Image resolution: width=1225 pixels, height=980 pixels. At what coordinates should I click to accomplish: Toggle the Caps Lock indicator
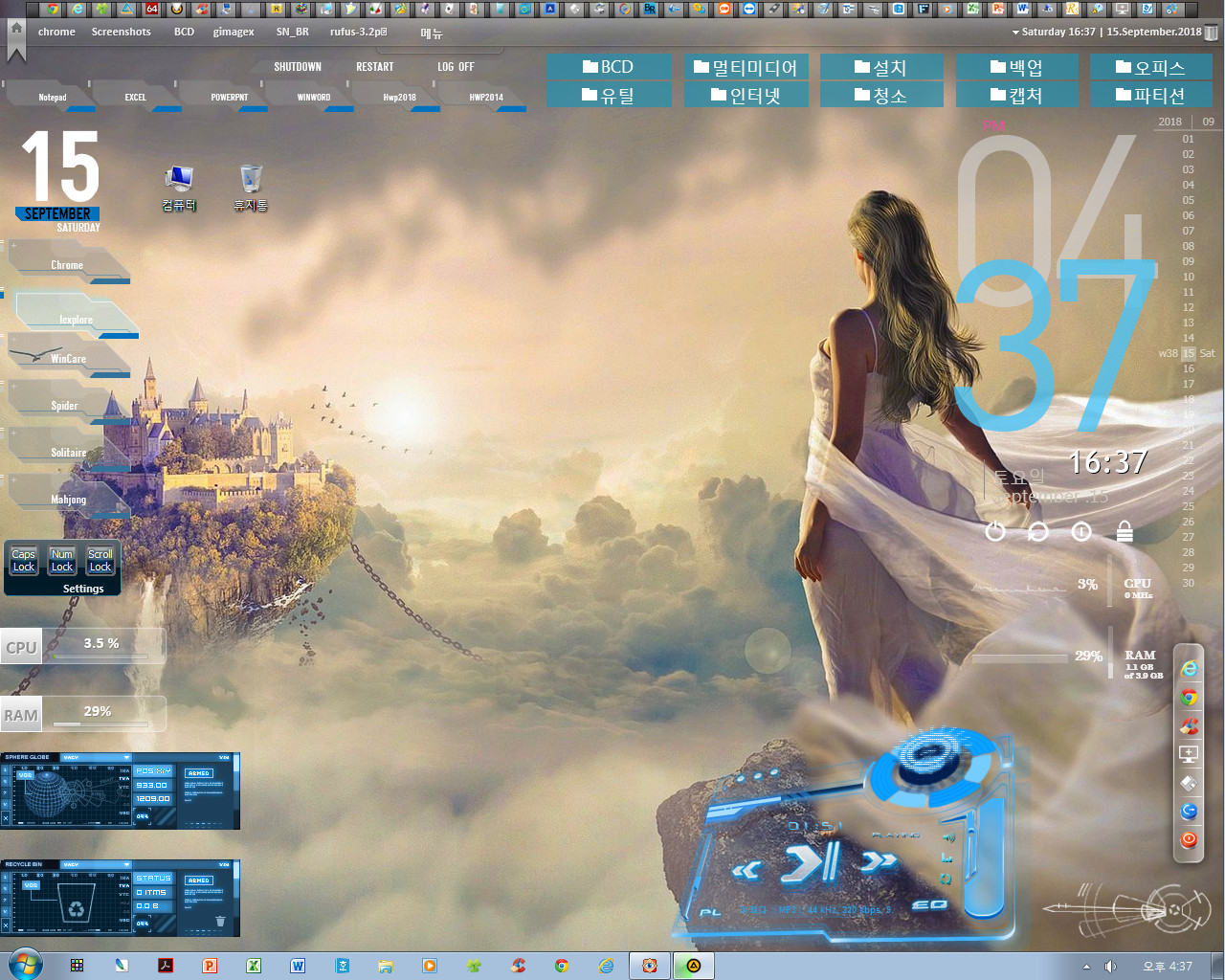tap(24, 561)
